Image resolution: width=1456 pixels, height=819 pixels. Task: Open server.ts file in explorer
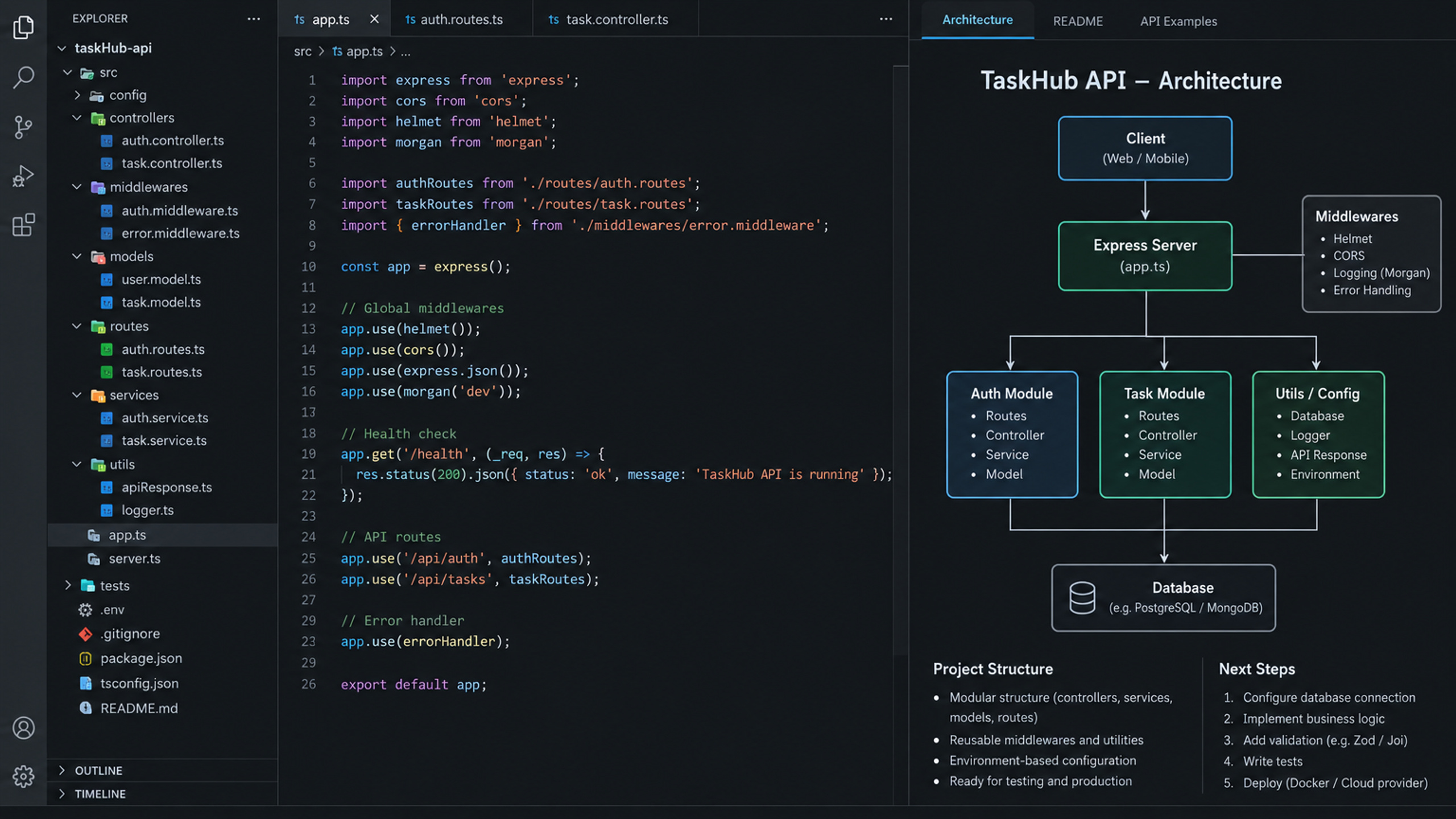134,559
